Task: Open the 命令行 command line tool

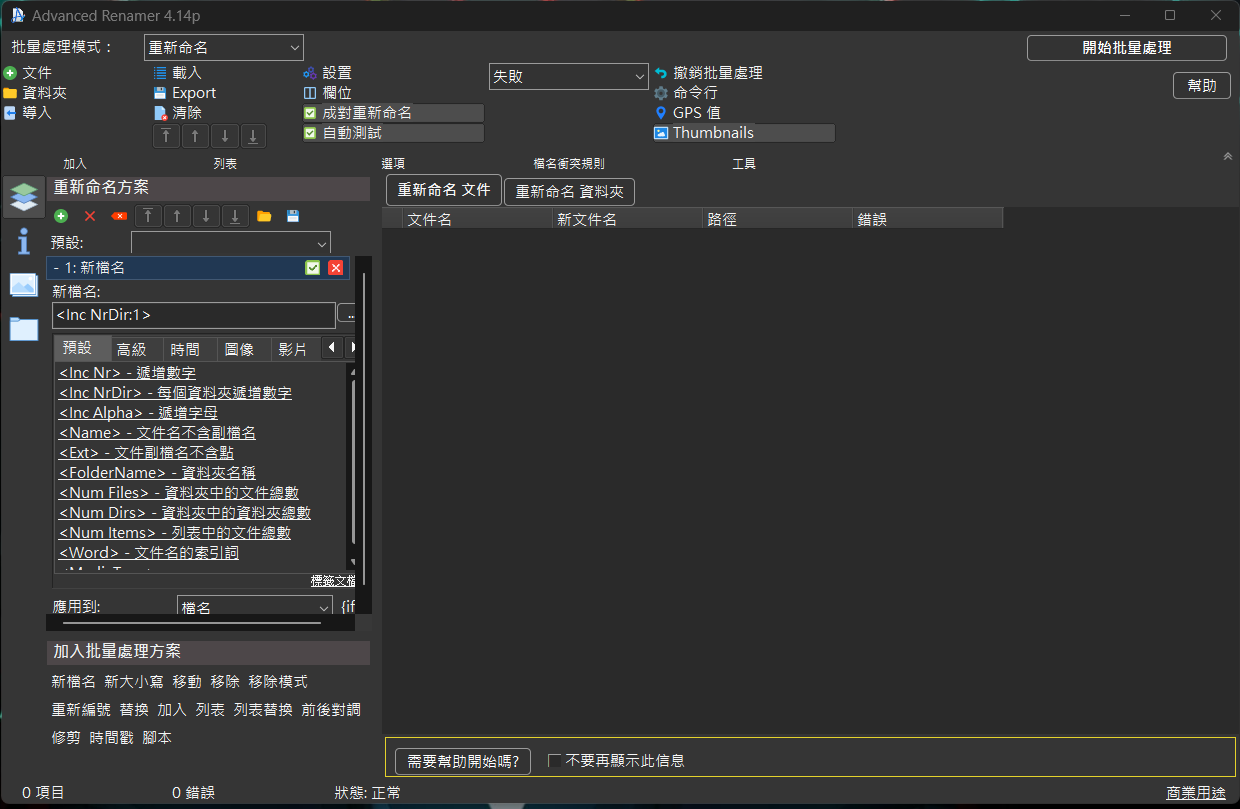Action: [685, 93]
